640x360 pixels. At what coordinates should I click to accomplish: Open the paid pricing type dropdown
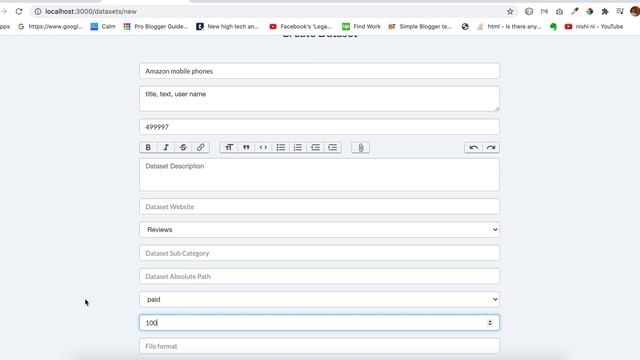319,300
